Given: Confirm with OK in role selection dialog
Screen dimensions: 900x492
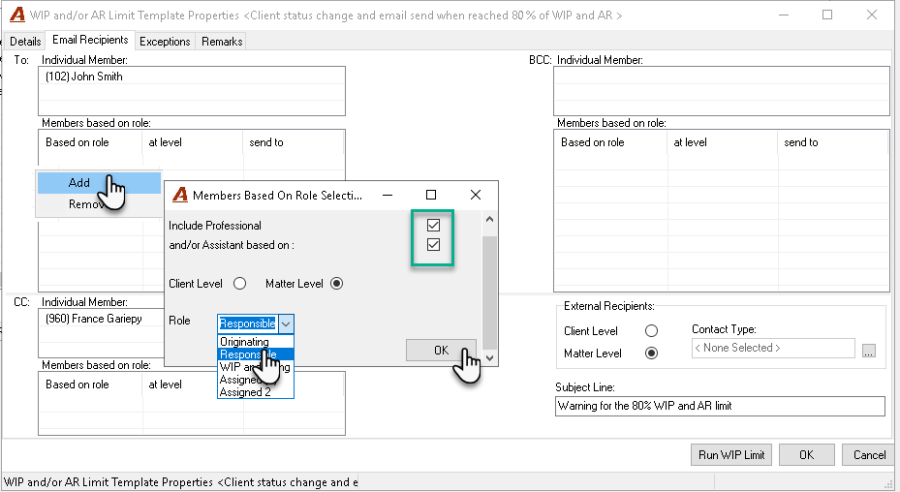Looking at the screenshot, I should tap(441, 350).
